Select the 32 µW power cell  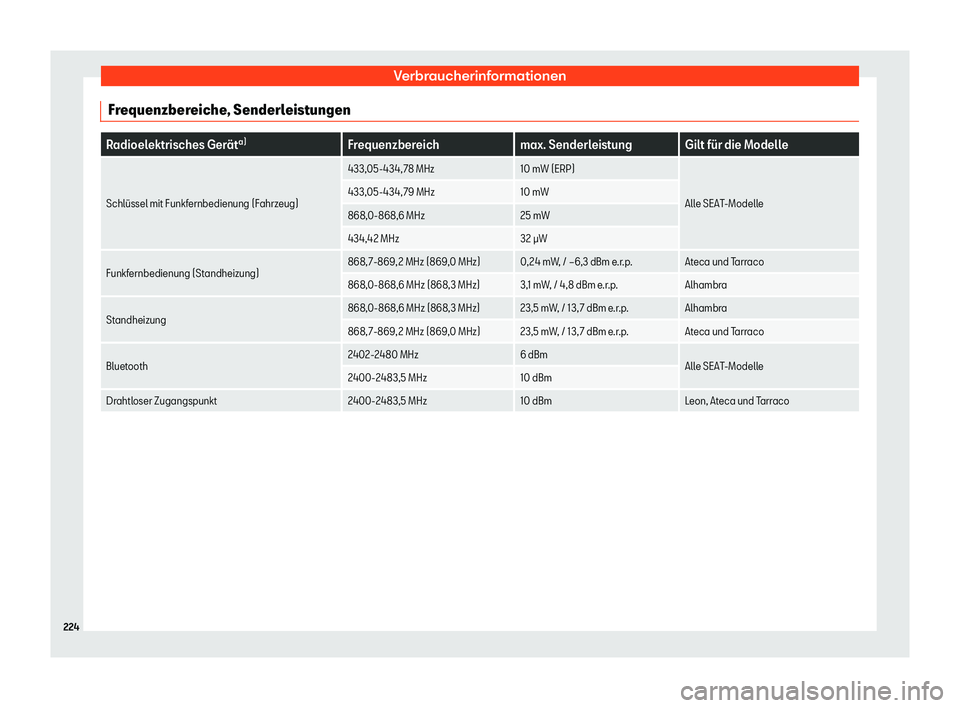click(x=534, y=239)
